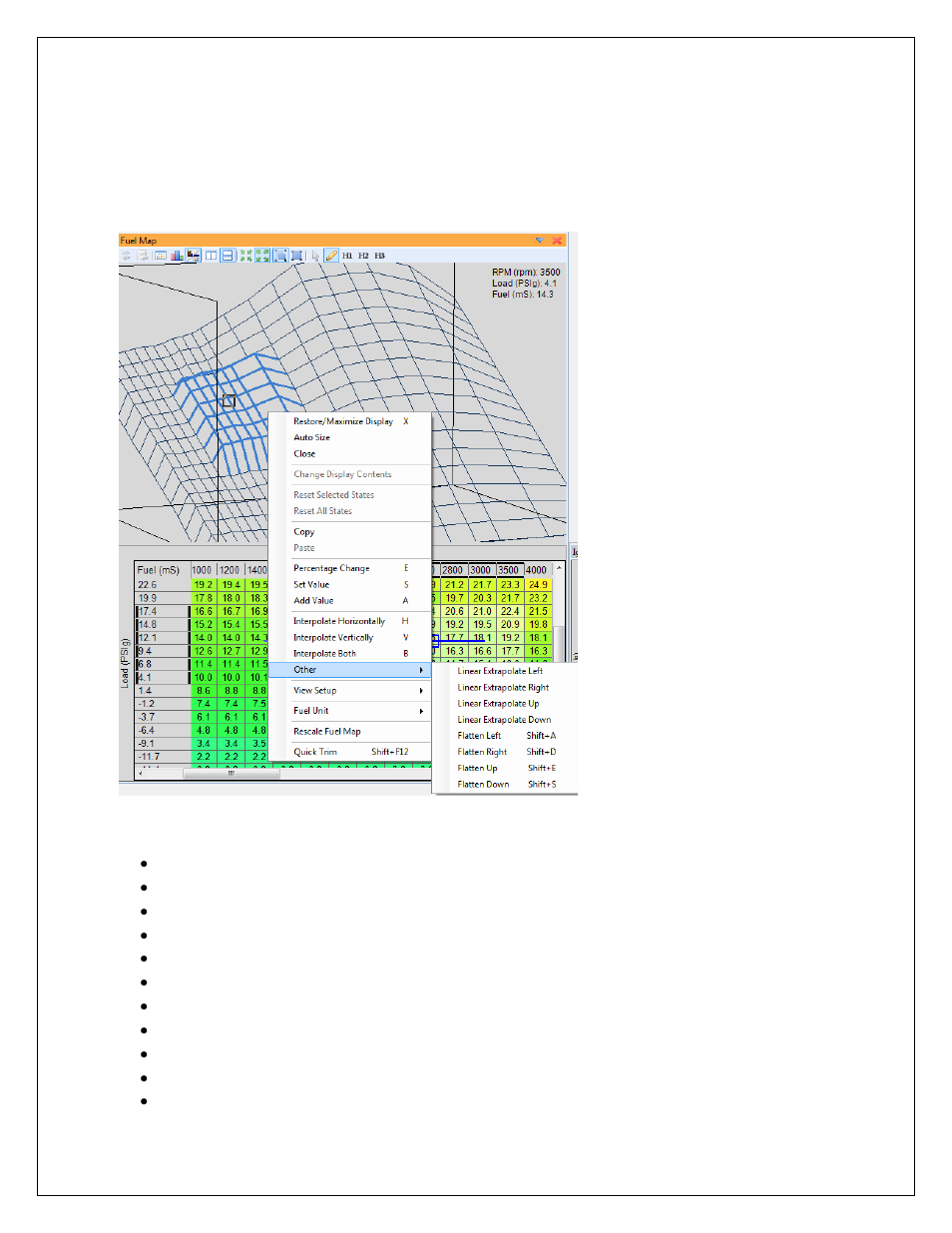Select Linear Extrapolate Down
The width and height of the screenshot is (952, 1233).
[505, 720]
